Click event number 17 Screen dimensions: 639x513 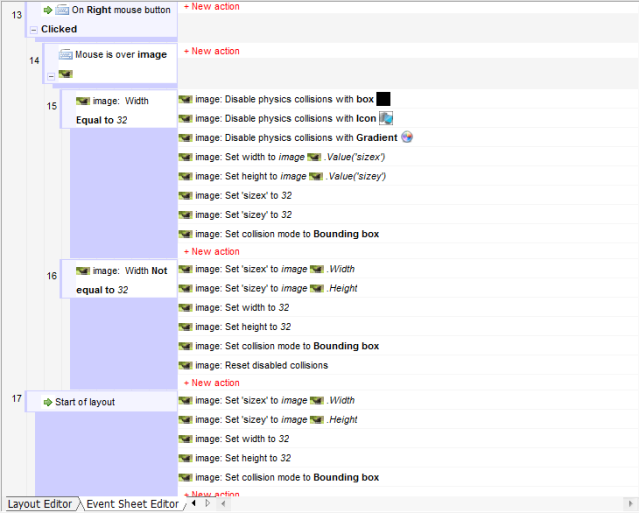17,399
